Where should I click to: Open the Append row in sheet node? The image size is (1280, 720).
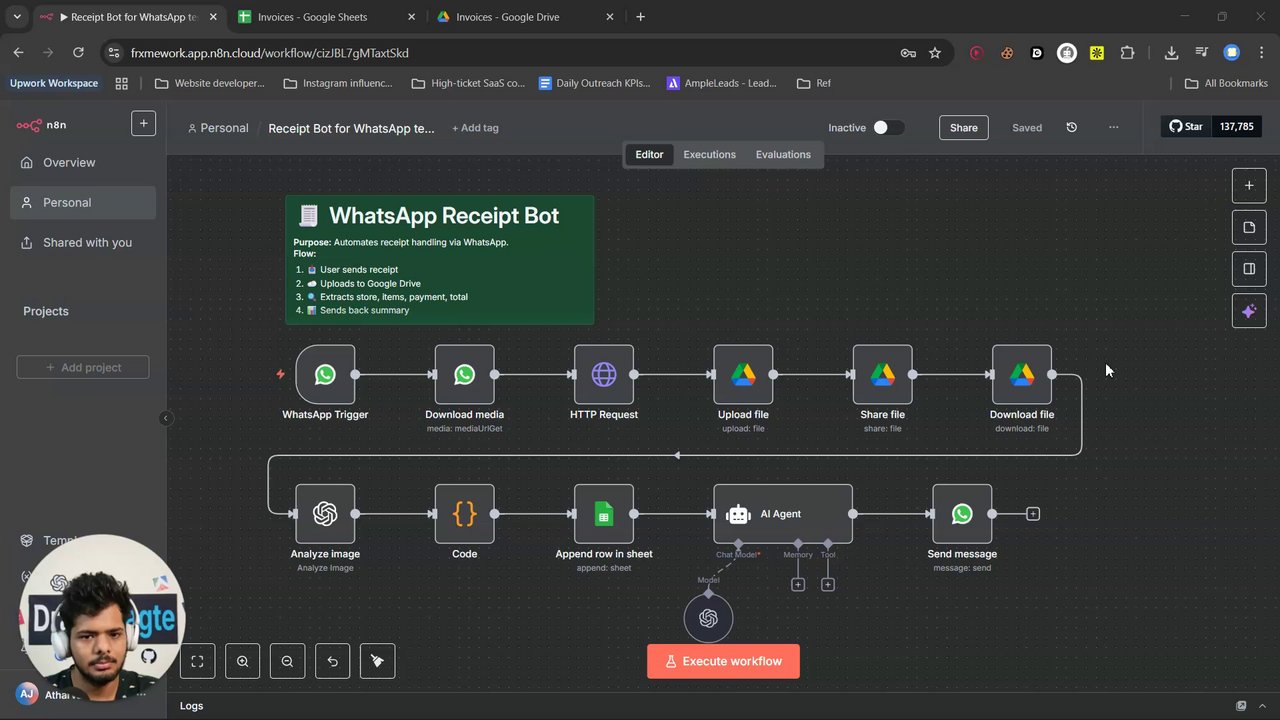click(604, 514)
